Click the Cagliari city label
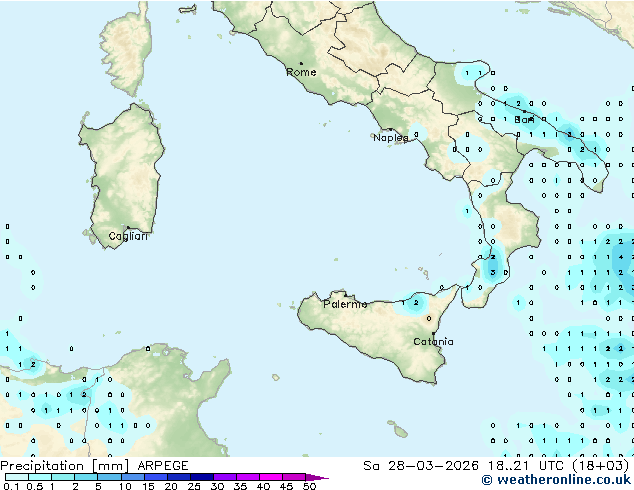 pos(128,237)
